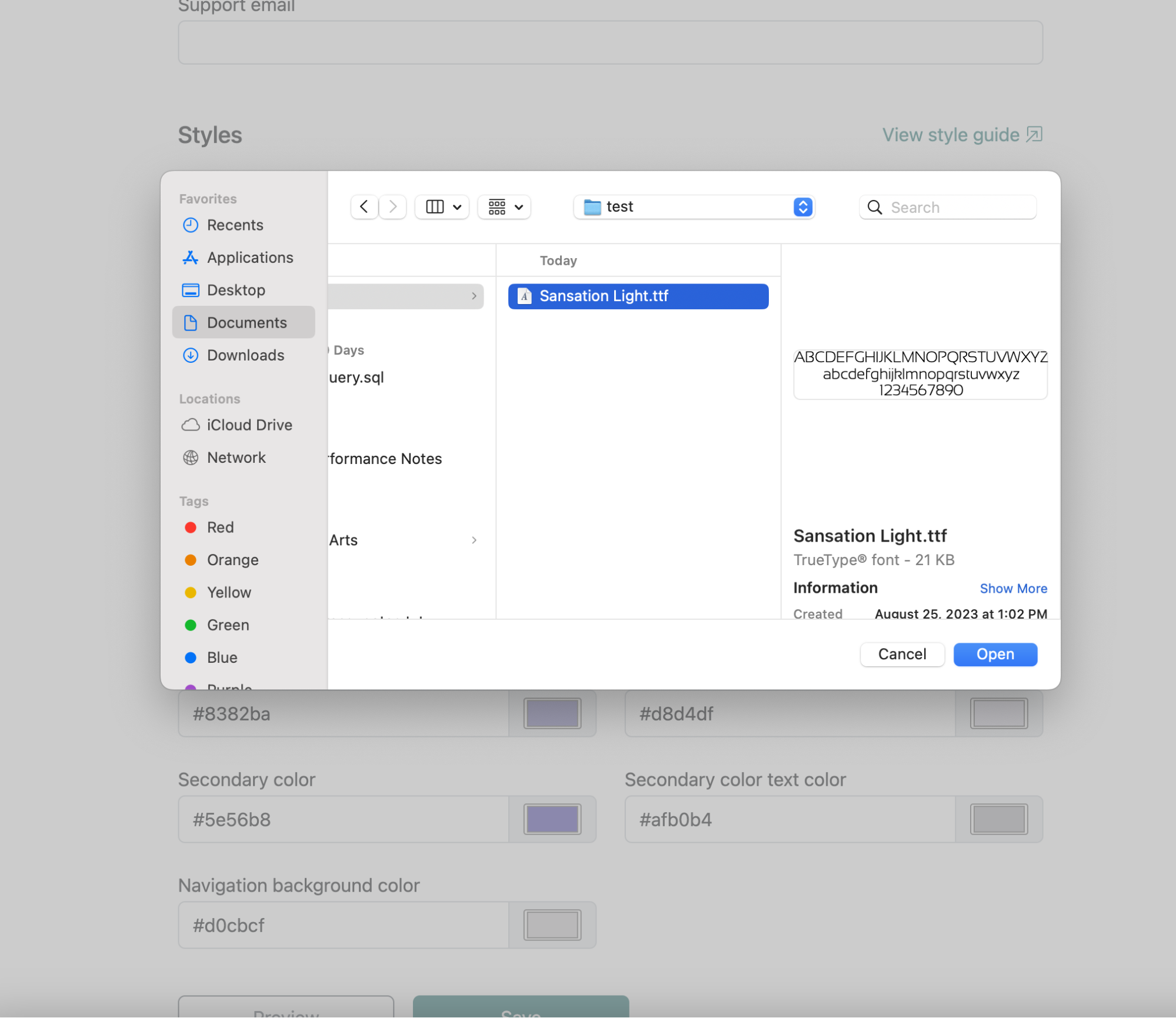
Task: Select the Network location
Action: (x=236, y=458)
